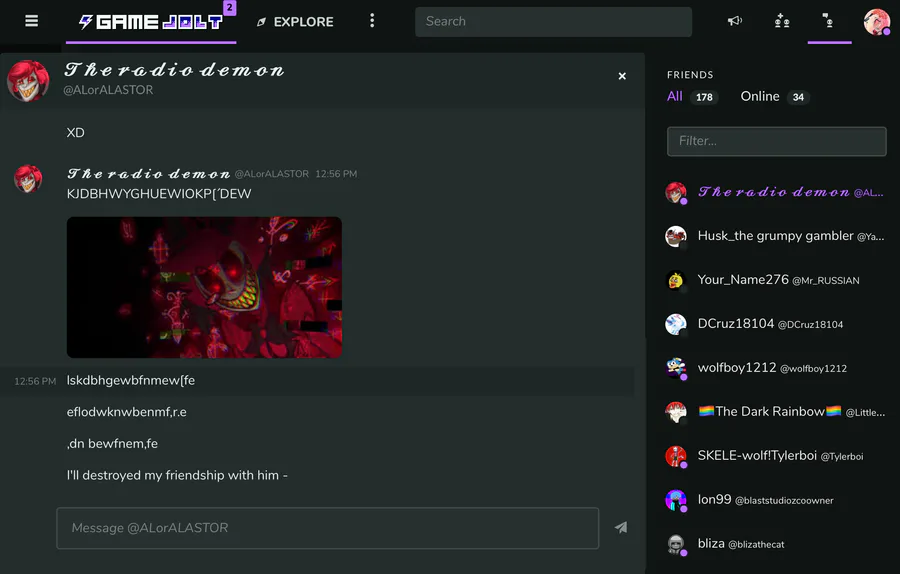Open chat with SKELE-wolf!Tylerboi
900x574 pixels.
coord(775,456)
